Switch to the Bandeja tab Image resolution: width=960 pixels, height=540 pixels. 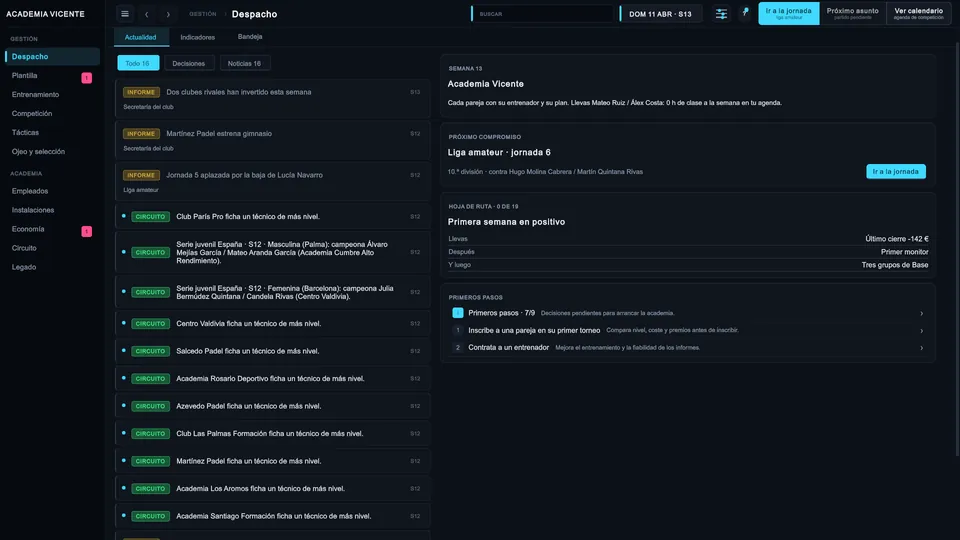pyautogui.click(x=250, y=37)
